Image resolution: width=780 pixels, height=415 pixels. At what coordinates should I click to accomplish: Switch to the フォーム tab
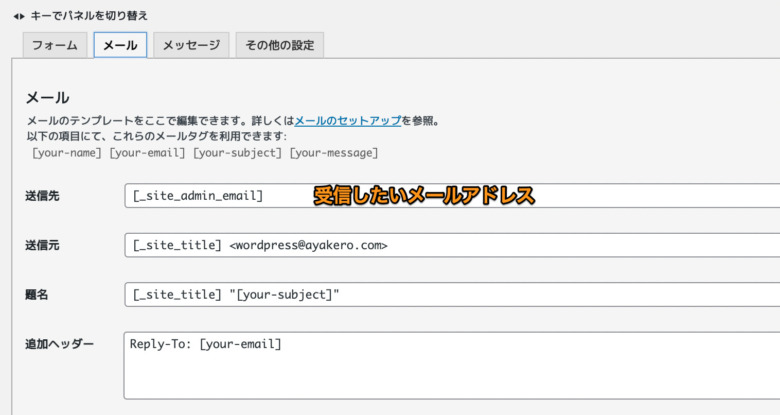(x=55, y=45)
